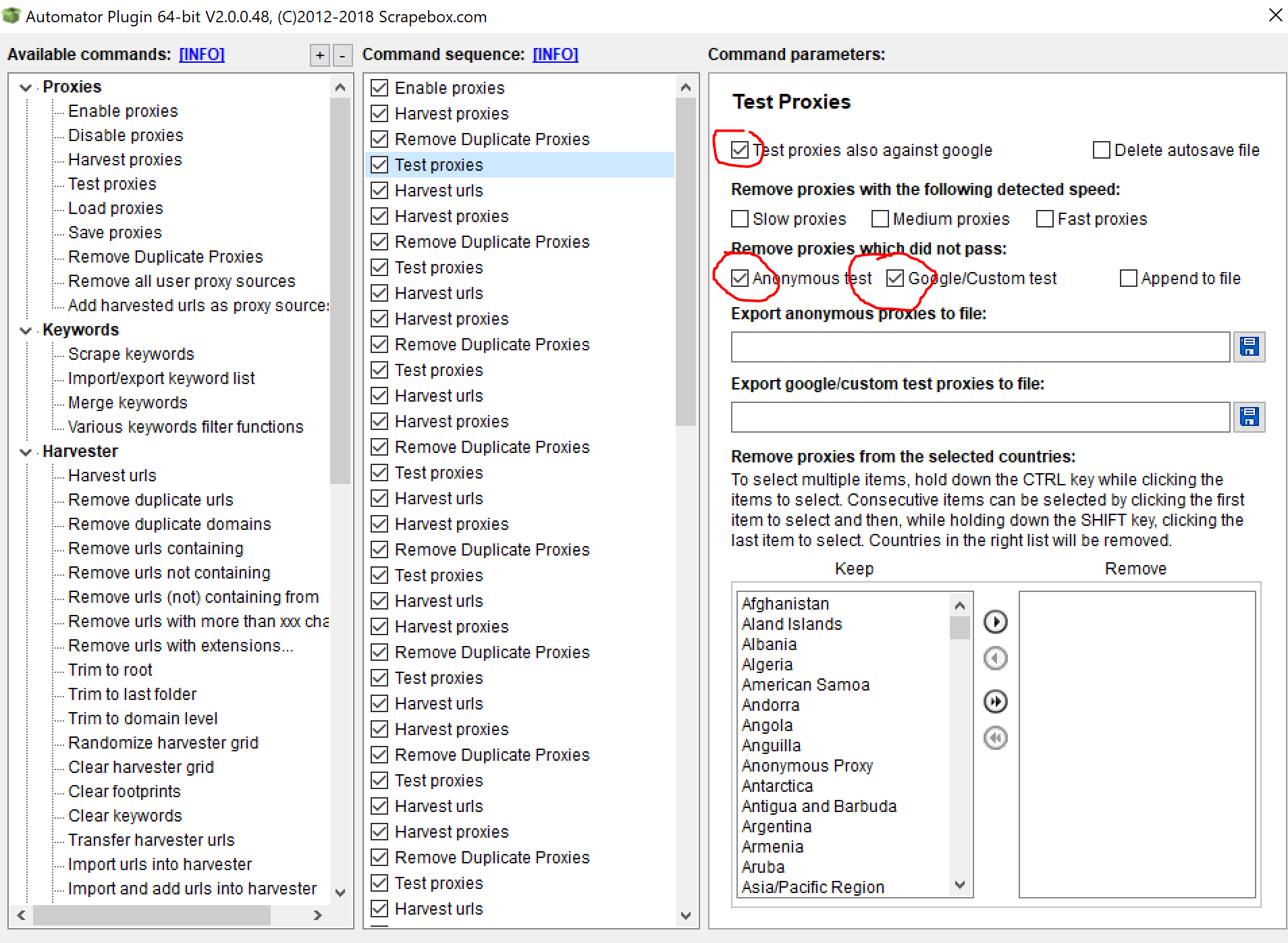Click the '-' button above Available commands
The height and width of the screenshot is (943, 1288).
point(342,55)
